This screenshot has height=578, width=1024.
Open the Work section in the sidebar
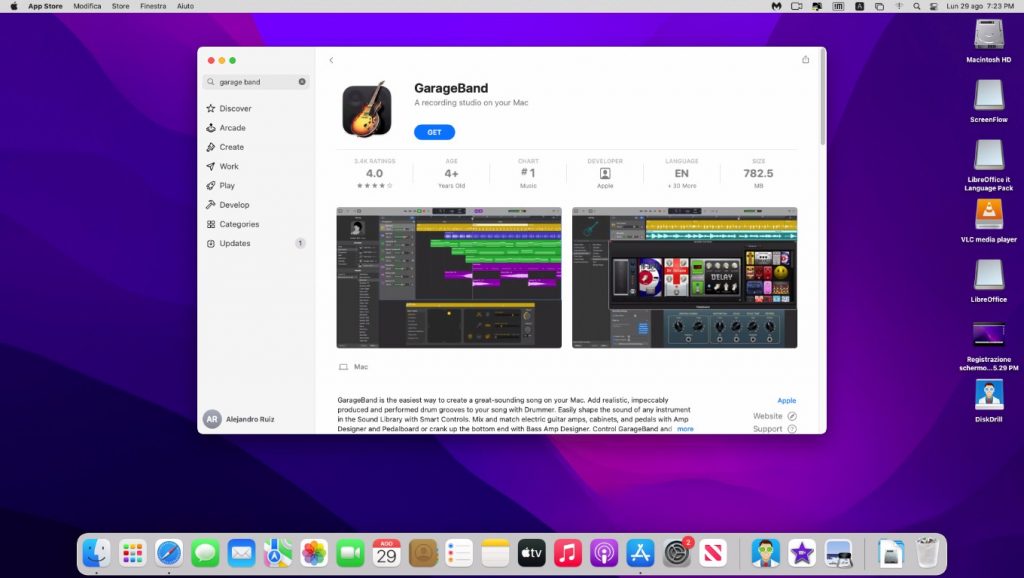[228, 166]
